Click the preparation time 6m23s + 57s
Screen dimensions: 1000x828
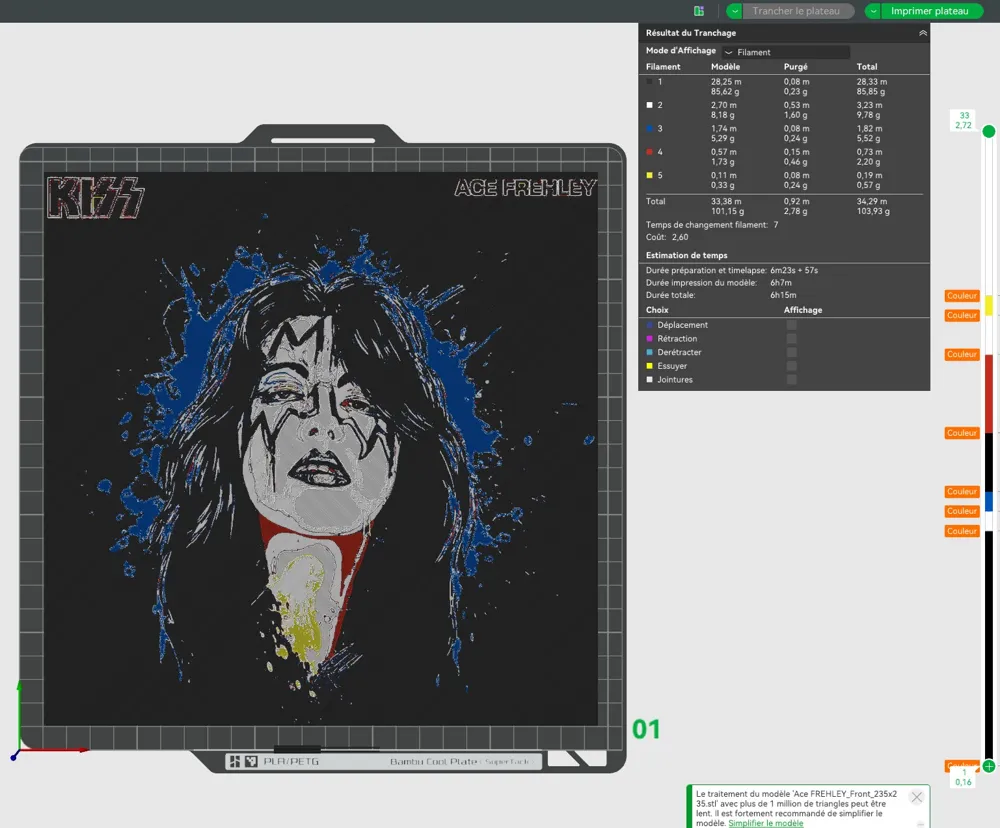(x=794, y=270)
